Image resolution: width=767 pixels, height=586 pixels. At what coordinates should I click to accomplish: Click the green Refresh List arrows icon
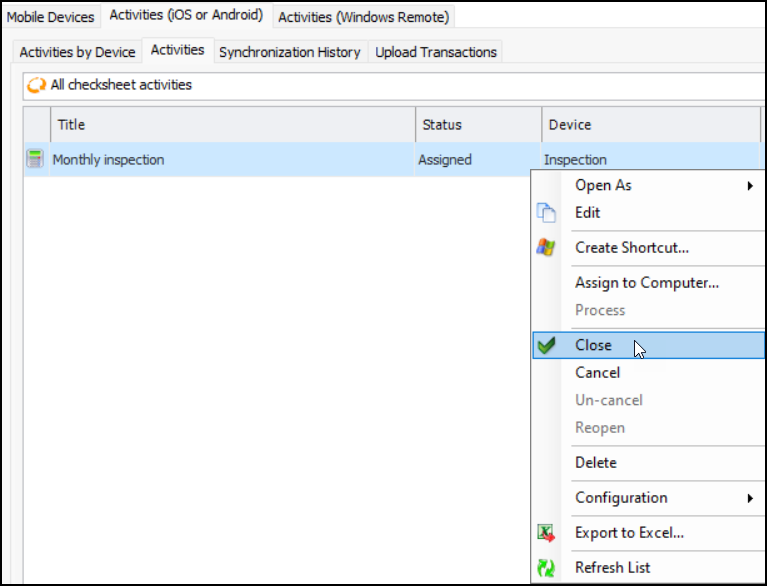(x=546, y=568)
